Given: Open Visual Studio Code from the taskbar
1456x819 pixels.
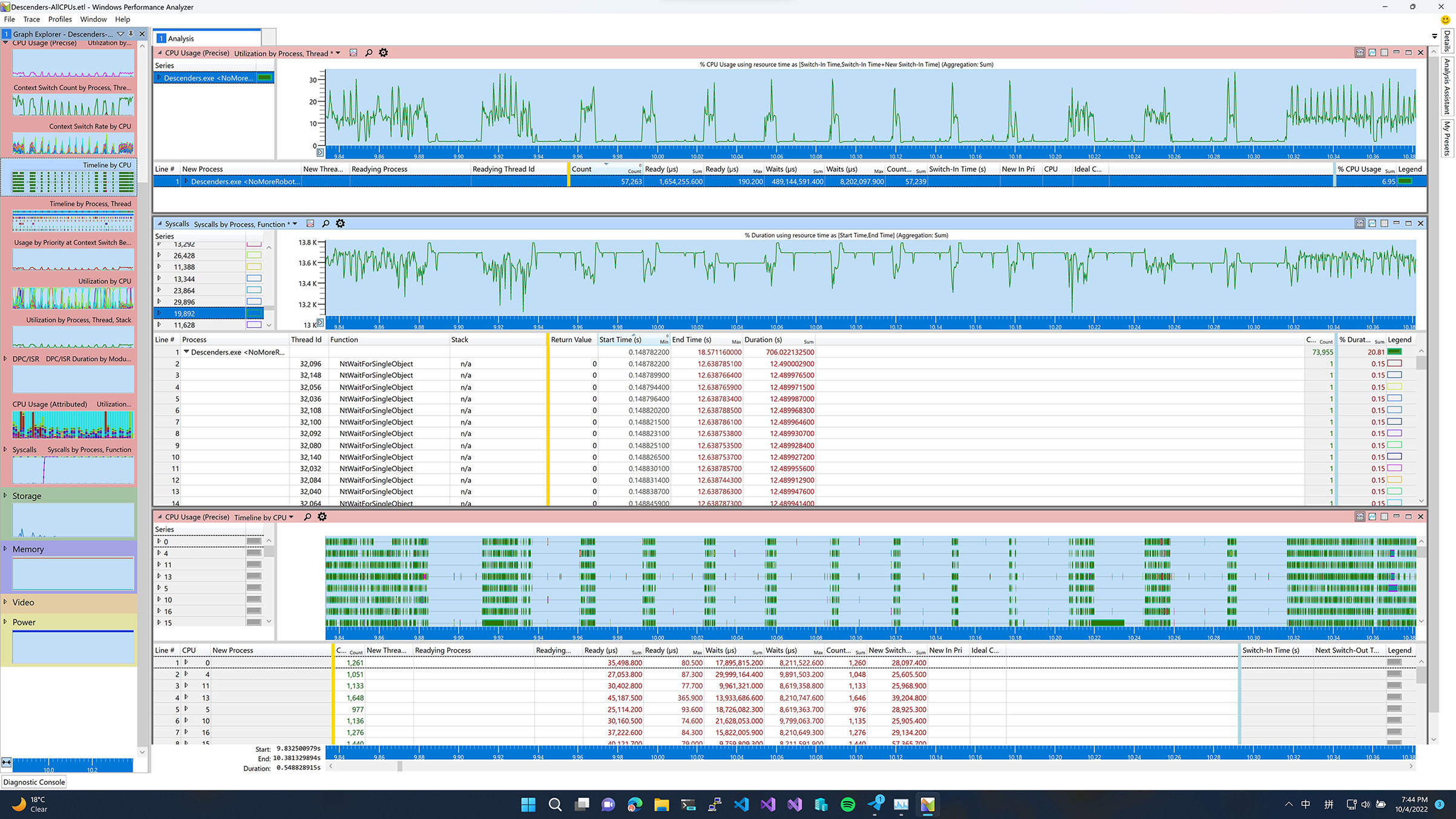Looking at the screenshot, I should 741,804.
